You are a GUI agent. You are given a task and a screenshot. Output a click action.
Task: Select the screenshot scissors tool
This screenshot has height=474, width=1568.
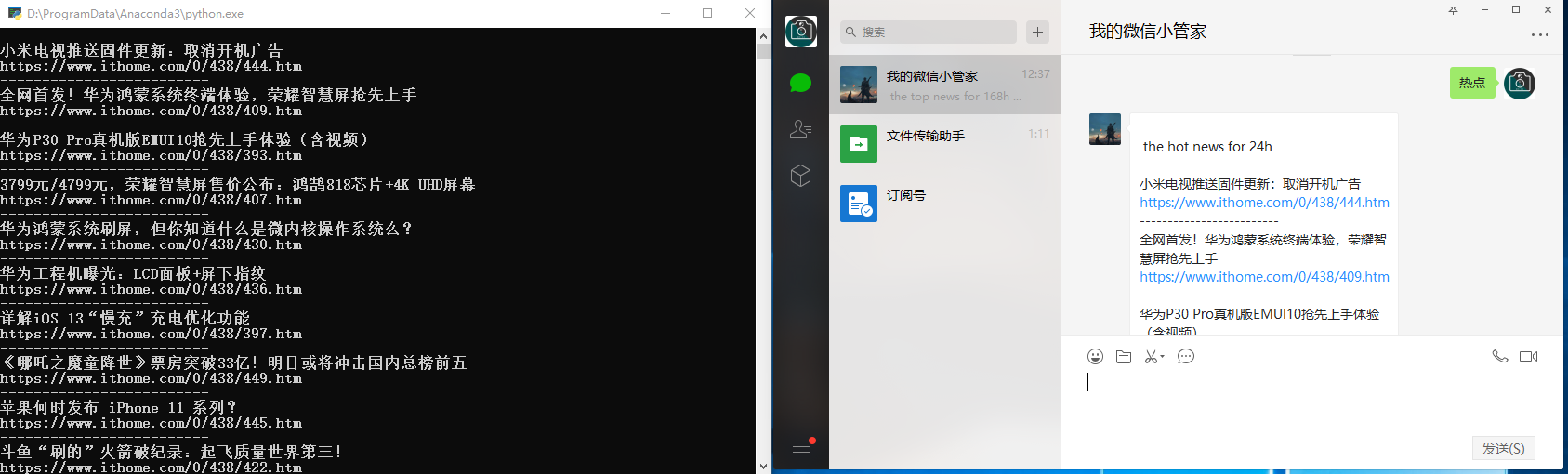pos(1152,357)
